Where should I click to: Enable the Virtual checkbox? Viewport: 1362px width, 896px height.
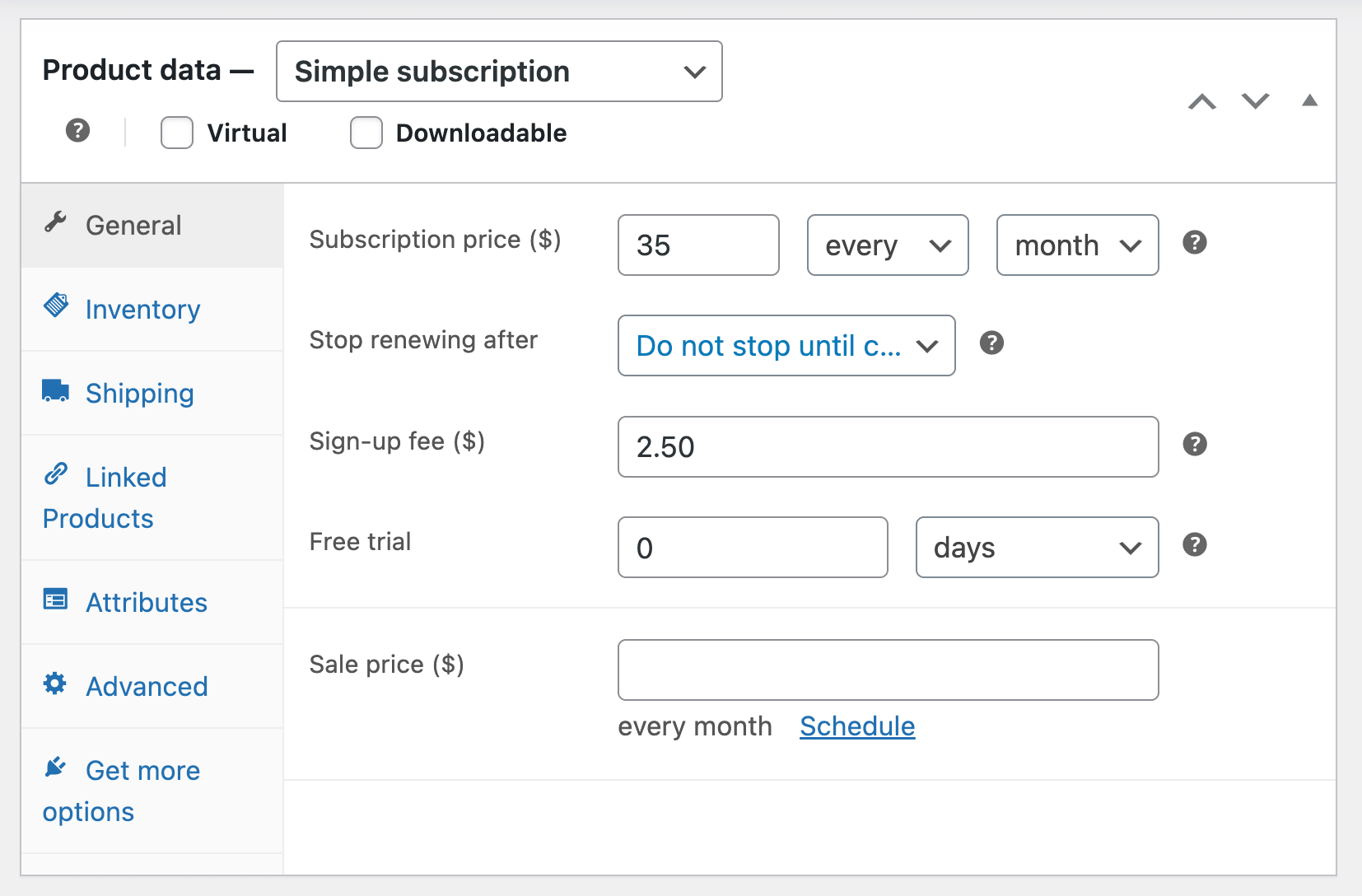176,132
